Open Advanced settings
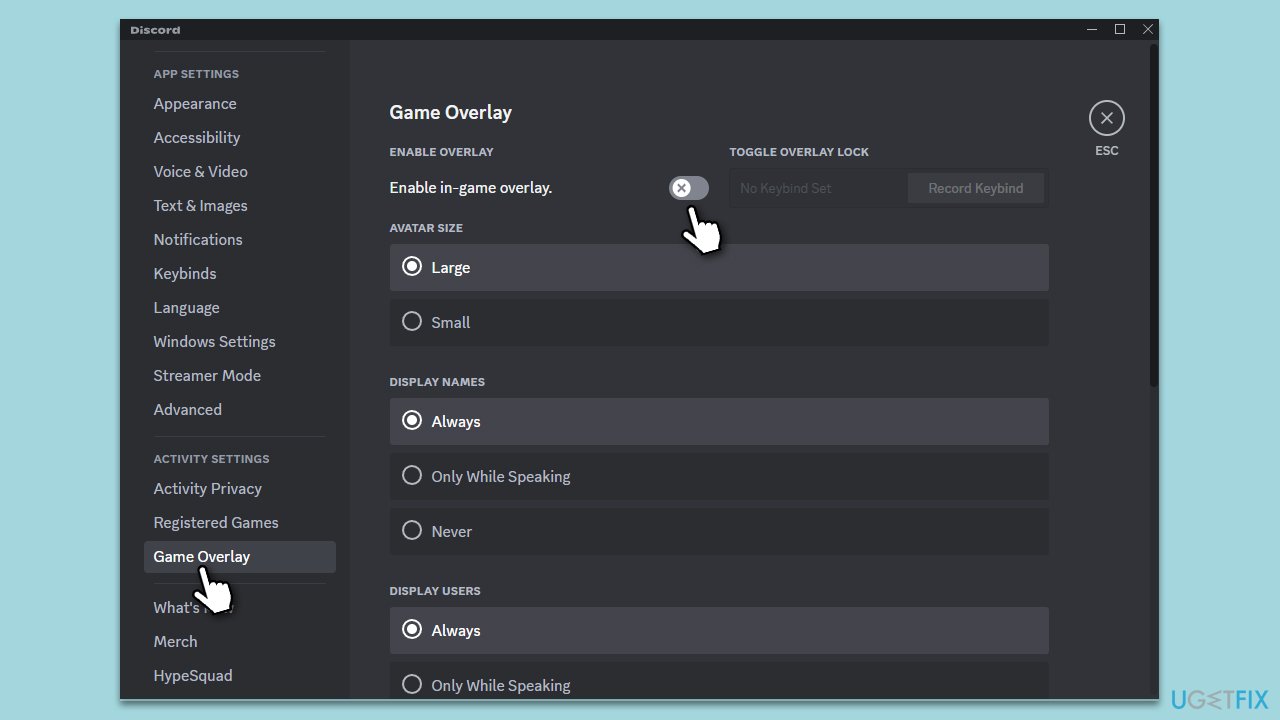Viewport: 1280px width, 720px height. coord(188,410)
